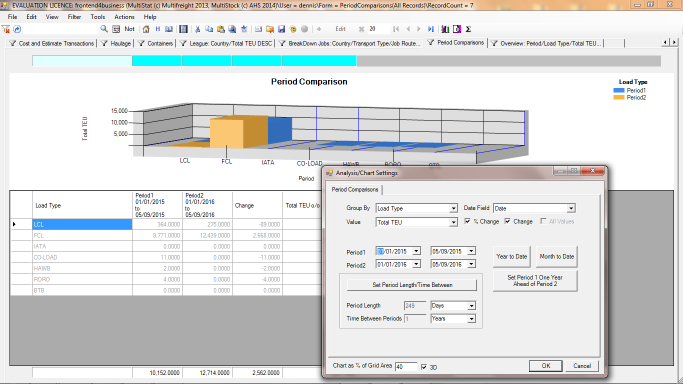Toggle the Change checkbox
This screenshot has width=683, height=384.
point(507,221)
